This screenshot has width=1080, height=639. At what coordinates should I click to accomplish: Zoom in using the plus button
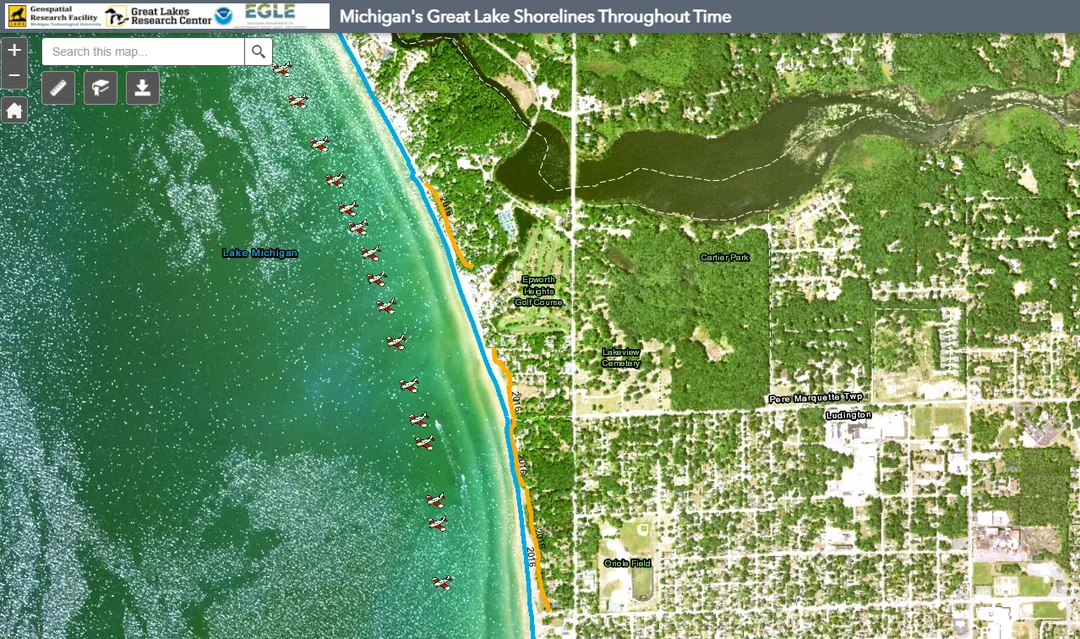(14, 50)
